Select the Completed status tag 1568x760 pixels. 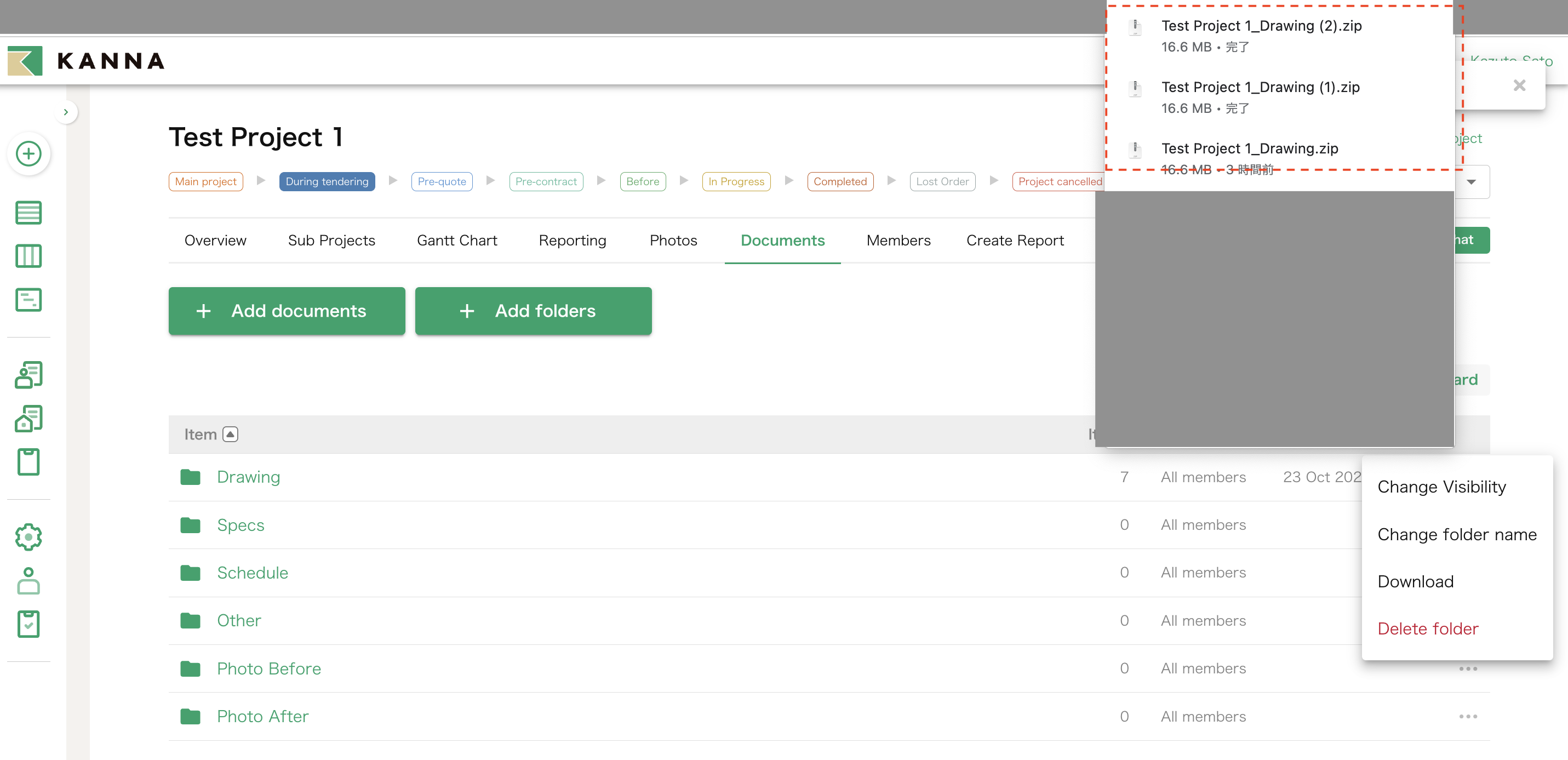[839, 181]
